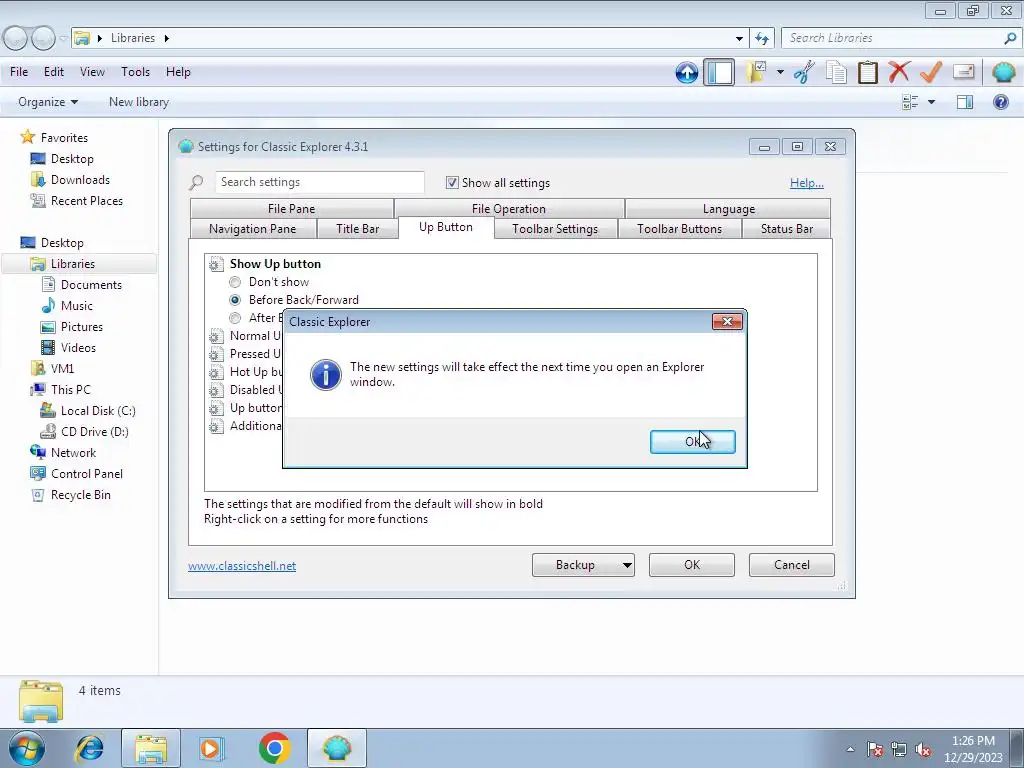Open the Organize dropdown
Image resolution: width=1024 pixels, height=768 pixels.
click(x=48, y=102)
